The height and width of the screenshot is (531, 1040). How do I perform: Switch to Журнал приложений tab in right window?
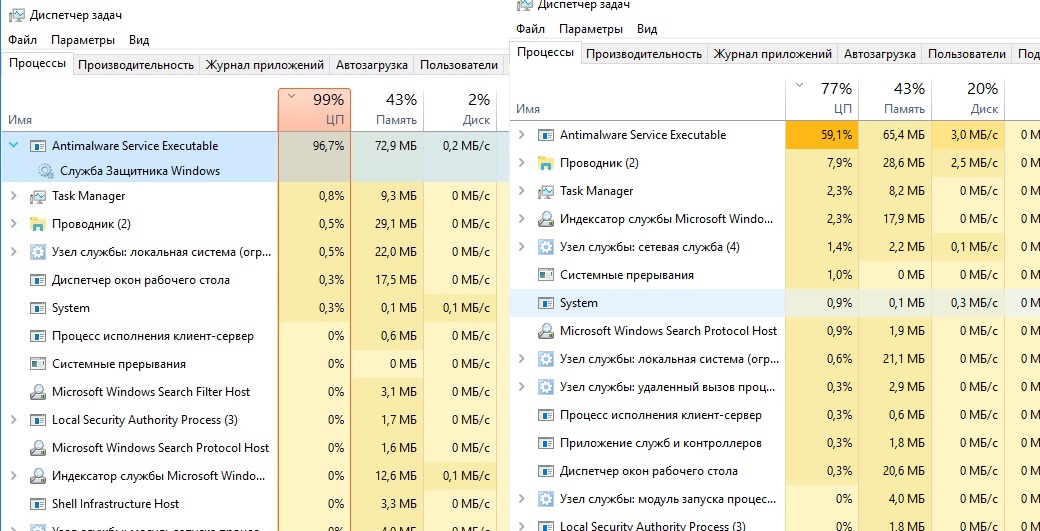[773, 54]
